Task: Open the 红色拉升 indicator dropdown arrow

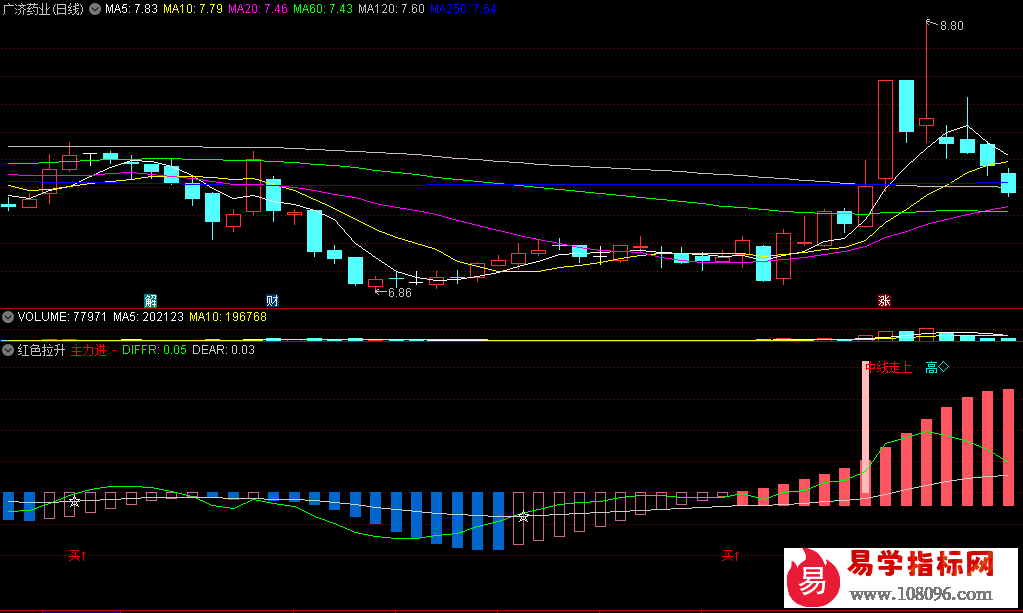Action: 8,350
